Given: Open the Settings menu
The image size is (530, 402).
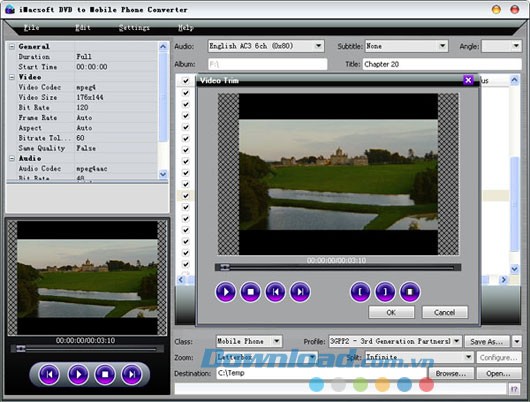Looking at the screenshot, I should pos(134,27).
